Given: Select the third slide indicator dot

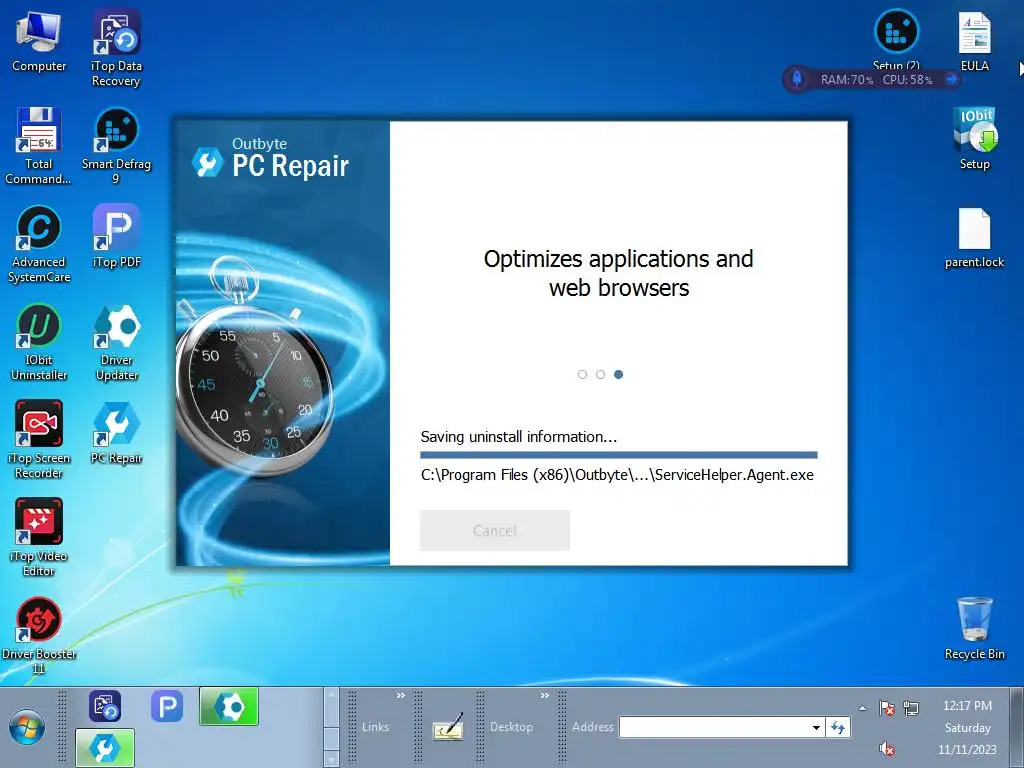Looking at the screenshot, I should (618, 374).
